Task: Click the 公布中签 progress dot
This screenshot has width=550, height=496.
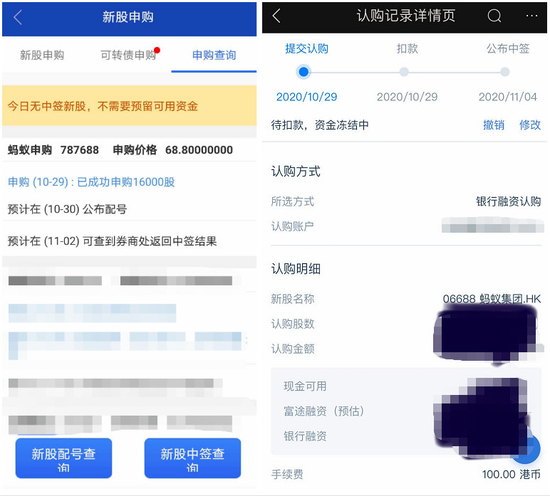Action: 505,72
